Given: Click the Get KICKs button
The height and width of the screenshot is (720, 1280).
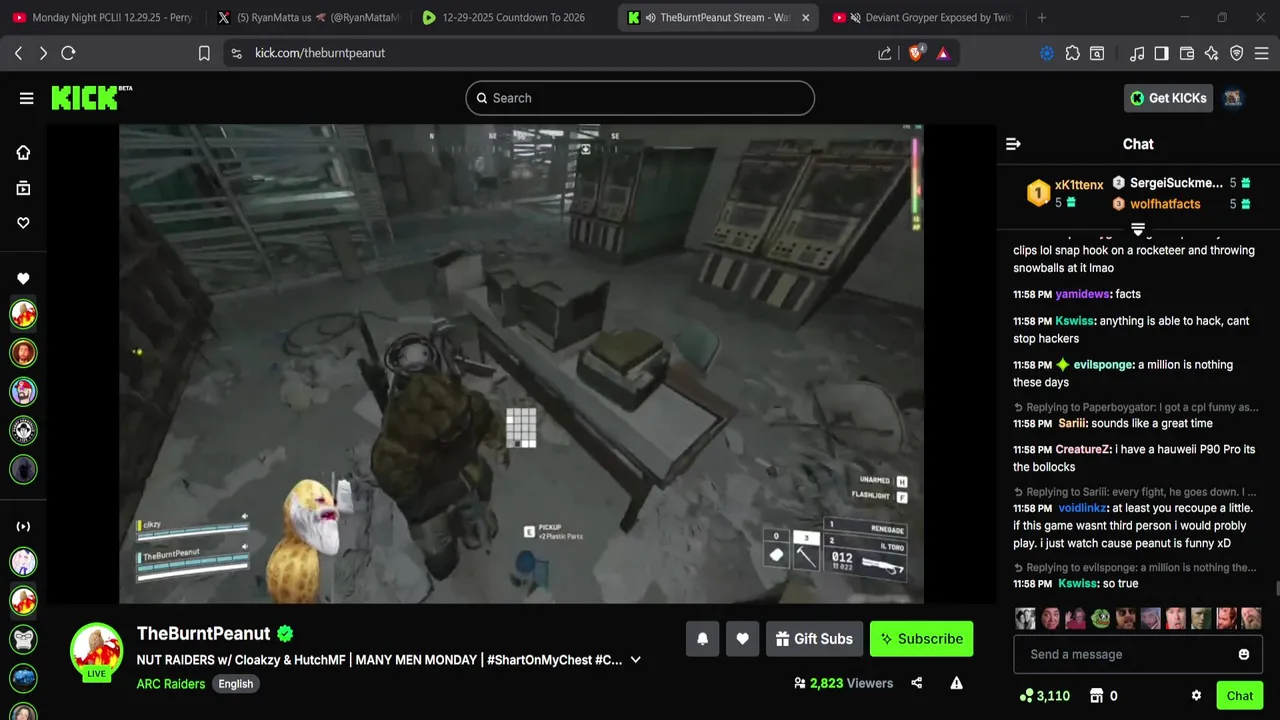Looking at the screenshot, I should [x=1168, y=98].
